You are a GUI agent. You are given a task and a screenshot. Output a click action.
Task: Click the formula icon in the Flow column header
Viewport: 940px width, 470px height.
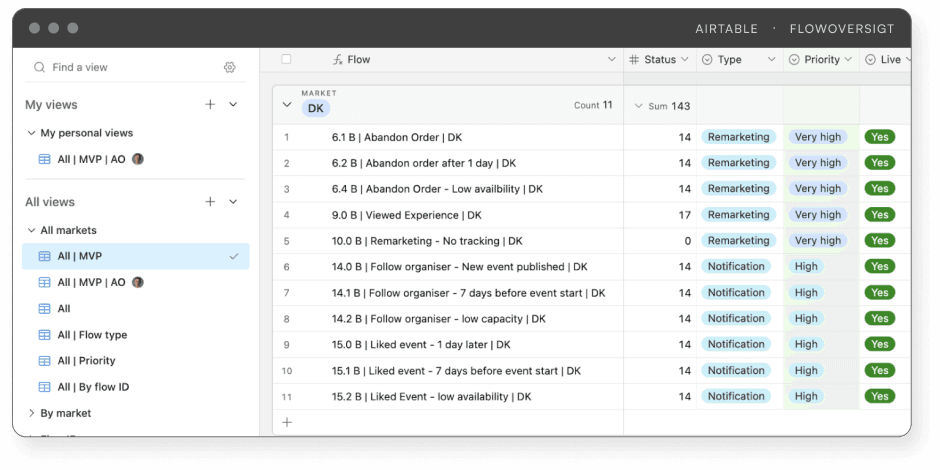click(x=338, y=59)
